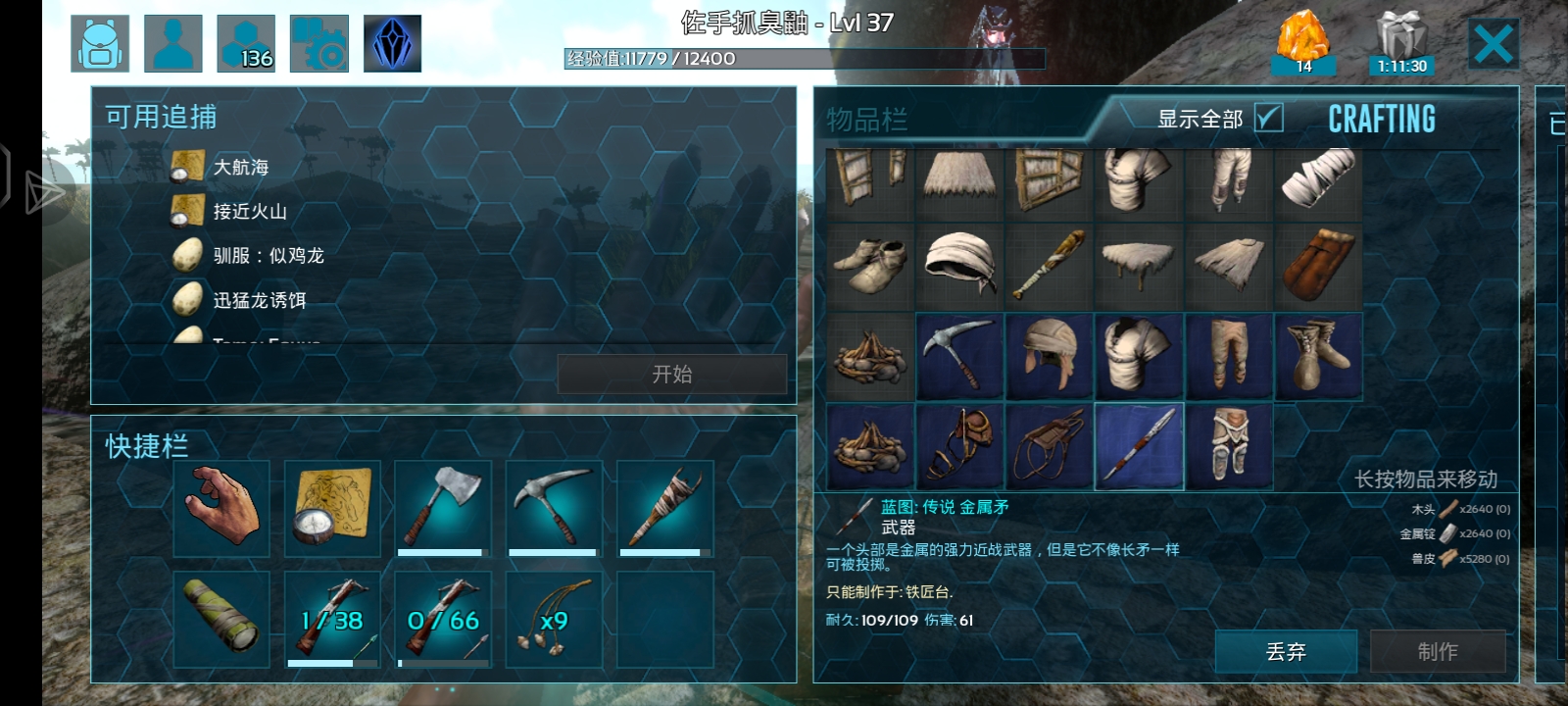Open the backpack inventory tab

100,43
